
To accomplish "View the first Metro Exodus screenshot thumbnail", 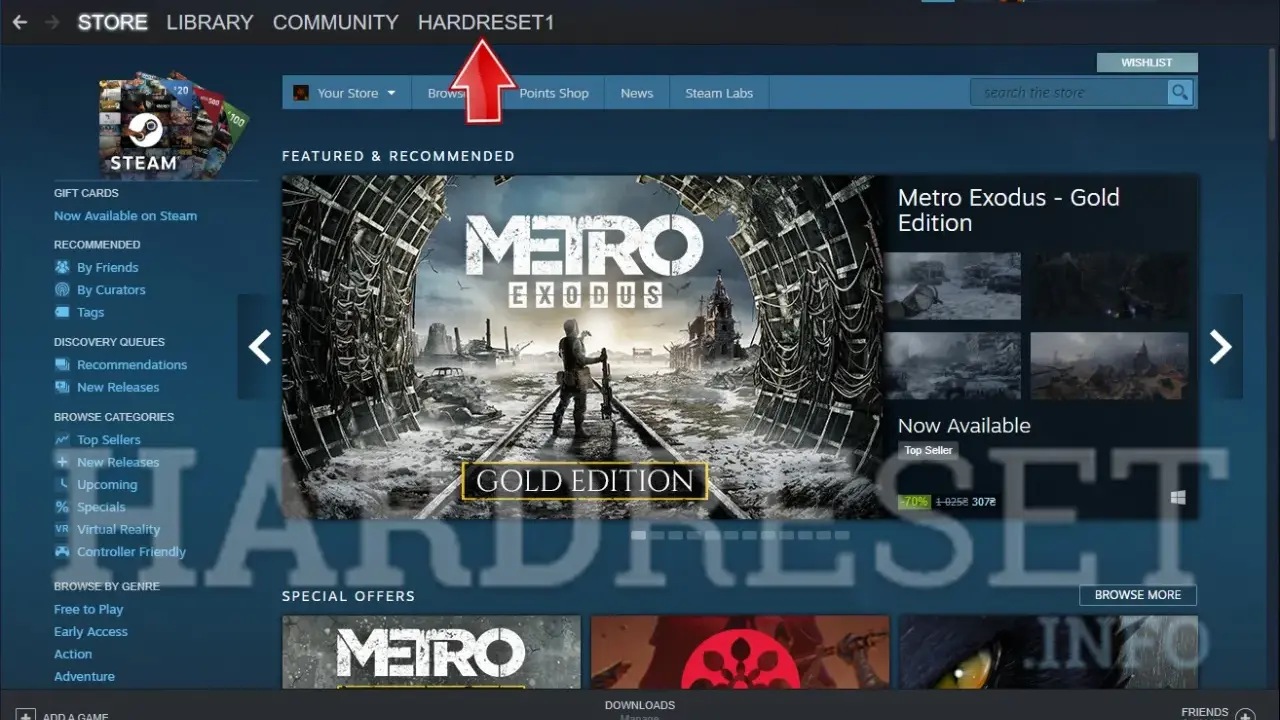I will (953, 285).
